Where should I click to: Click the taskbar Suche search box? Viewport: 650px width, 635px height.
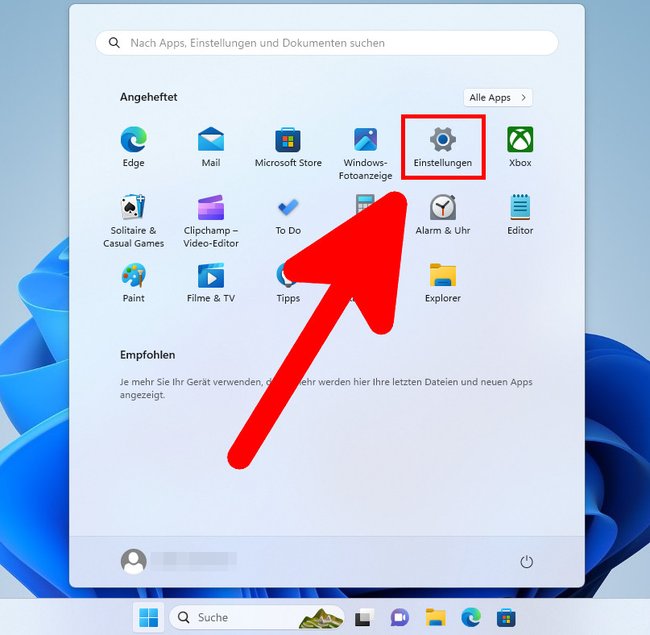pyautogui.click(x=257, y=618)
